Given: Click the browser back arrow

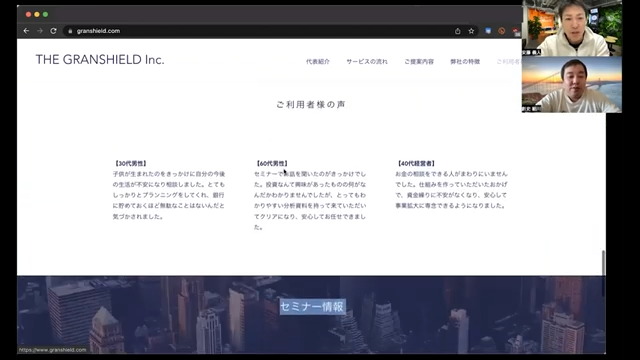Looking at the screenshot, I should point(27,31).
